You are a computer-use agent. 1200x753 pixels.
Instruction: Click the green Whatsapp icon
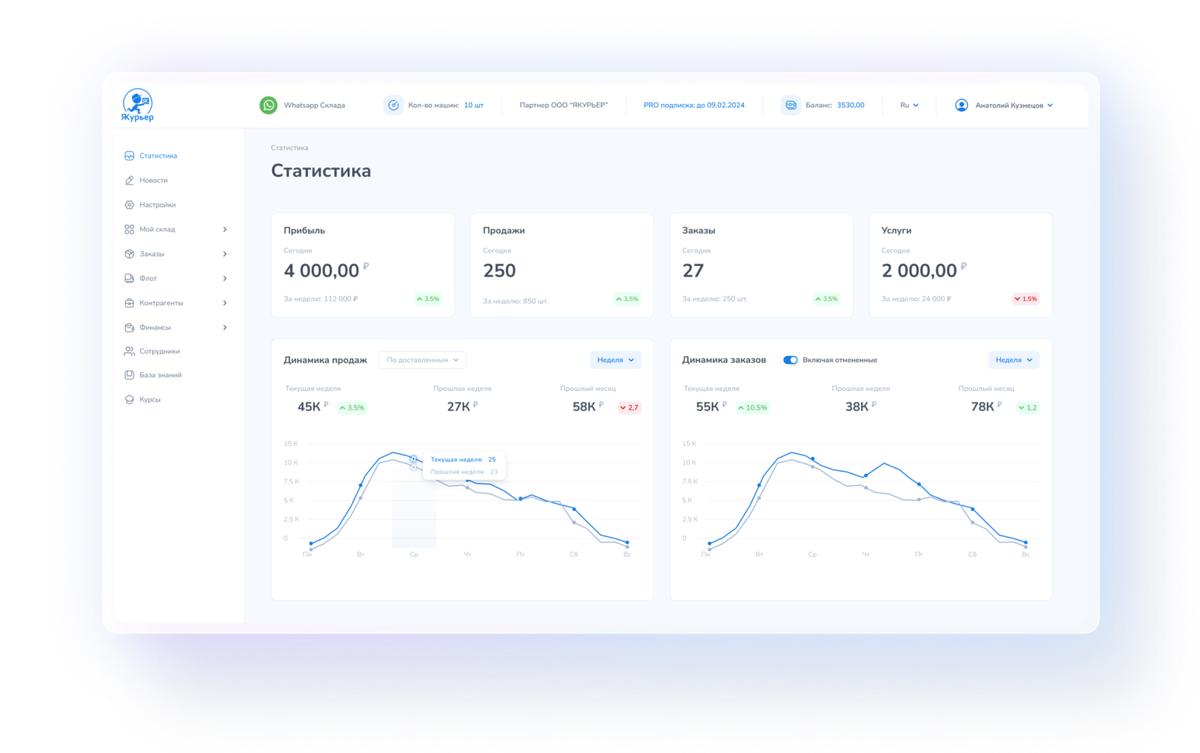pos(268,105)
